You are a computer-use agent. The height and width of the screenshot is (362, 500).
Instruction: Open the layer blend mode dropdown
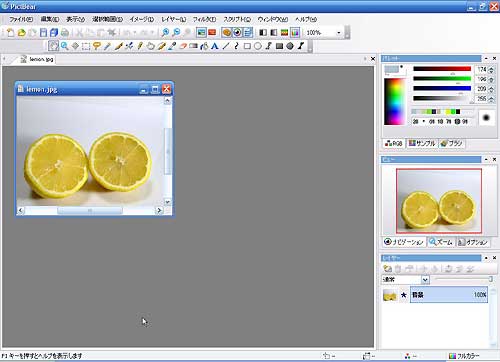(425, 280)
